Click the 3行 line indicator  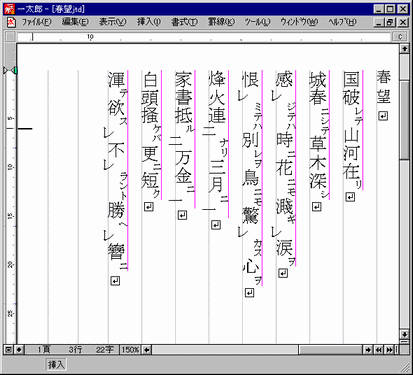click(x=76, y=350)
